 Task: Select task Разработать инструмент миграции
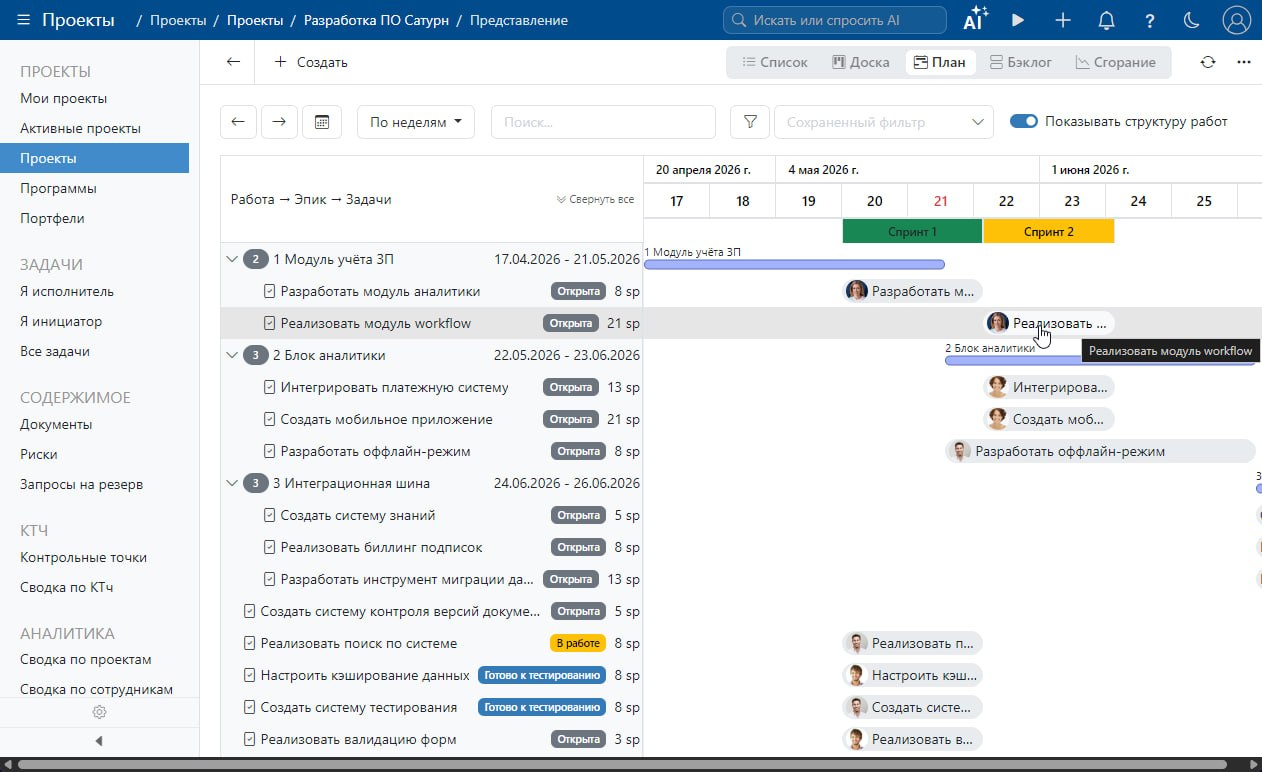point(407,579)
